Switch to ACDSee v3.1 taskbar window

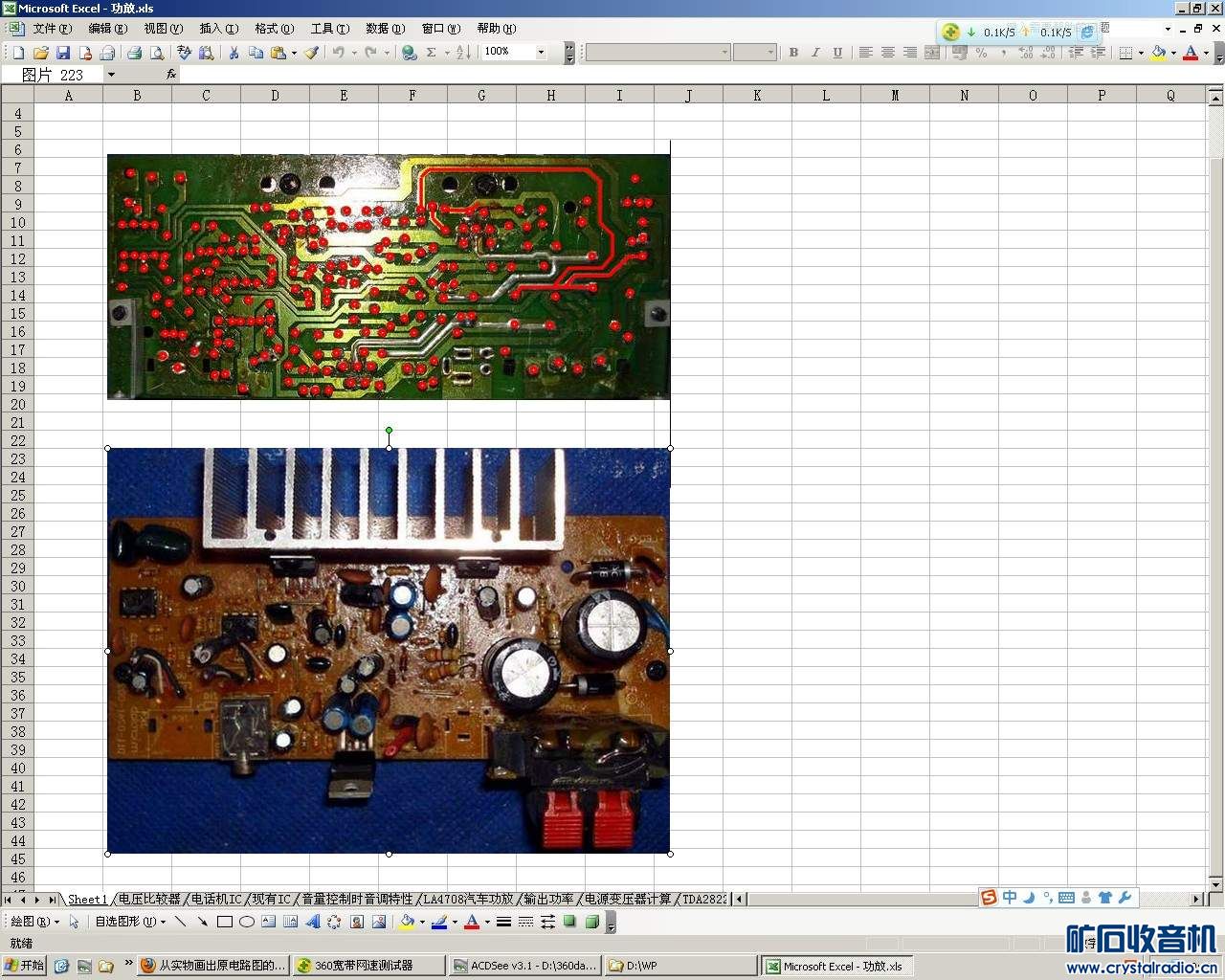point(525,966)
